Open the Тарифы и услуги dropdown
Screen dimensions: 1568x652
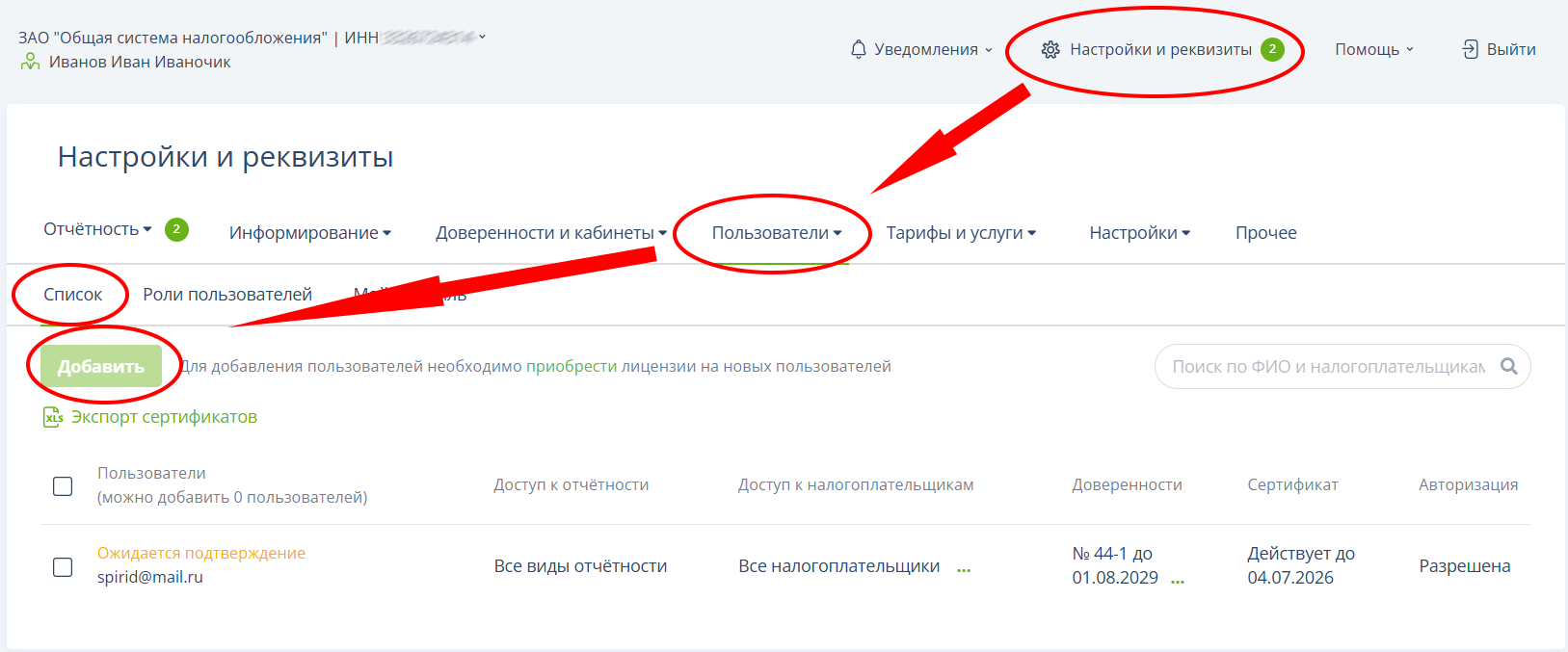(960, 233)
